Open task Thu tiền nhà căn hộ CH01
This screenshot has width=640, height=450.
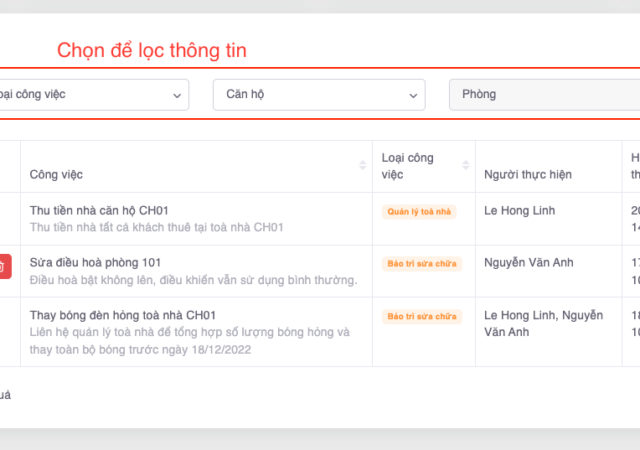tap(99, 210)
